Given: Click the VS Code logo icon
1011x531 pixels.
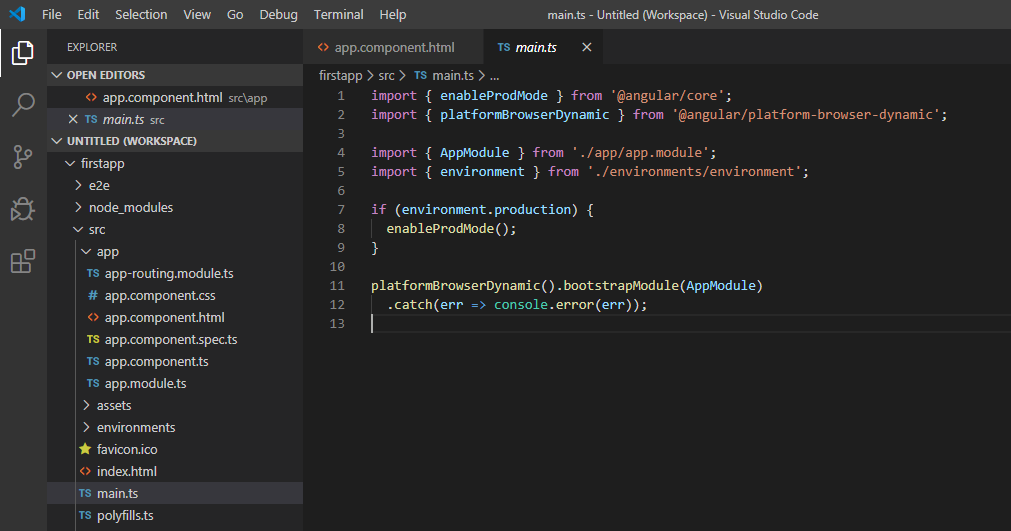Looking at the screenshot, I should tap(17, 14).
